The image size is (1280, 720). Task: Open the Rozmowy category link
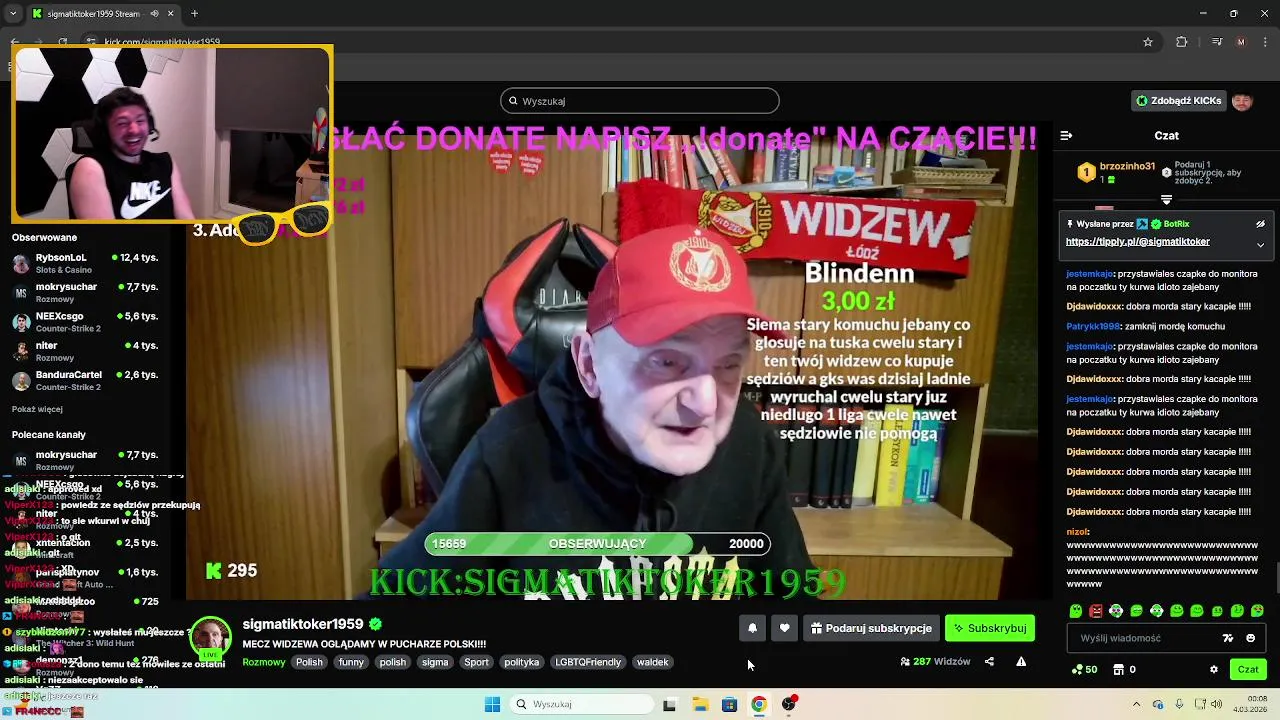264,662
